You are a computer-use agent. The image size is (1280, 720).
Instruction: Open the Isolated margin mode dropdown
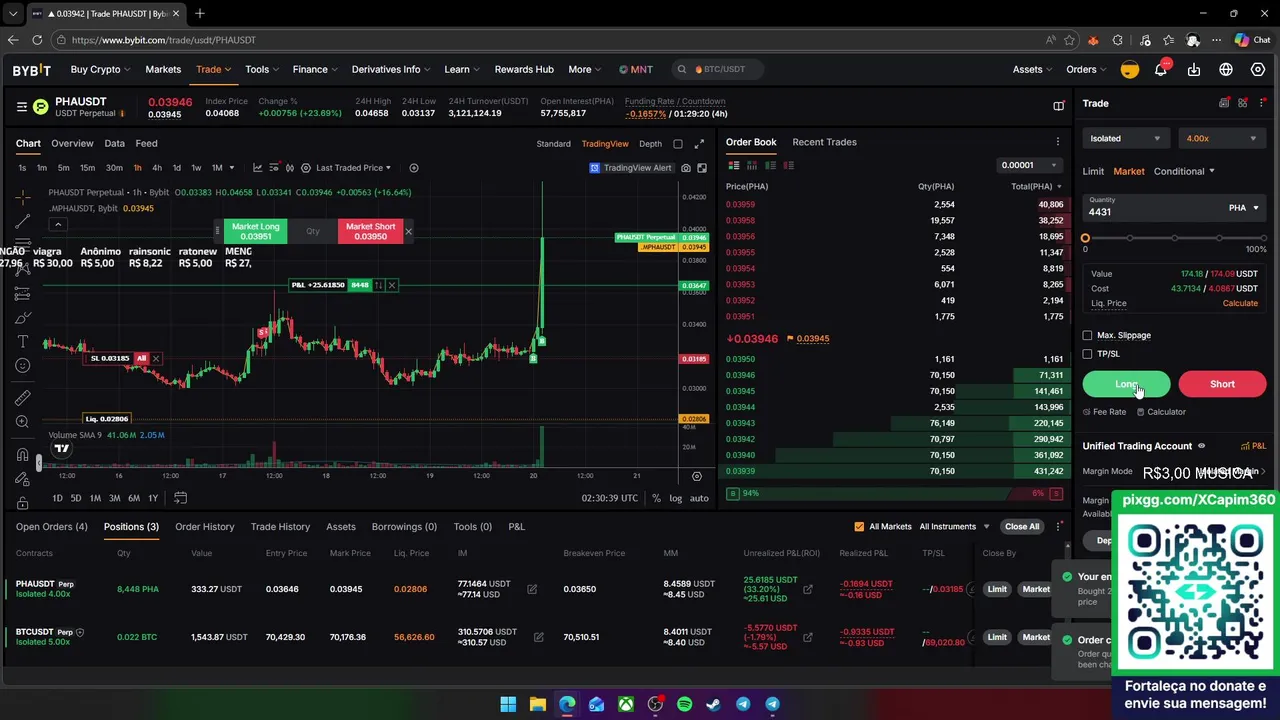1125,139
